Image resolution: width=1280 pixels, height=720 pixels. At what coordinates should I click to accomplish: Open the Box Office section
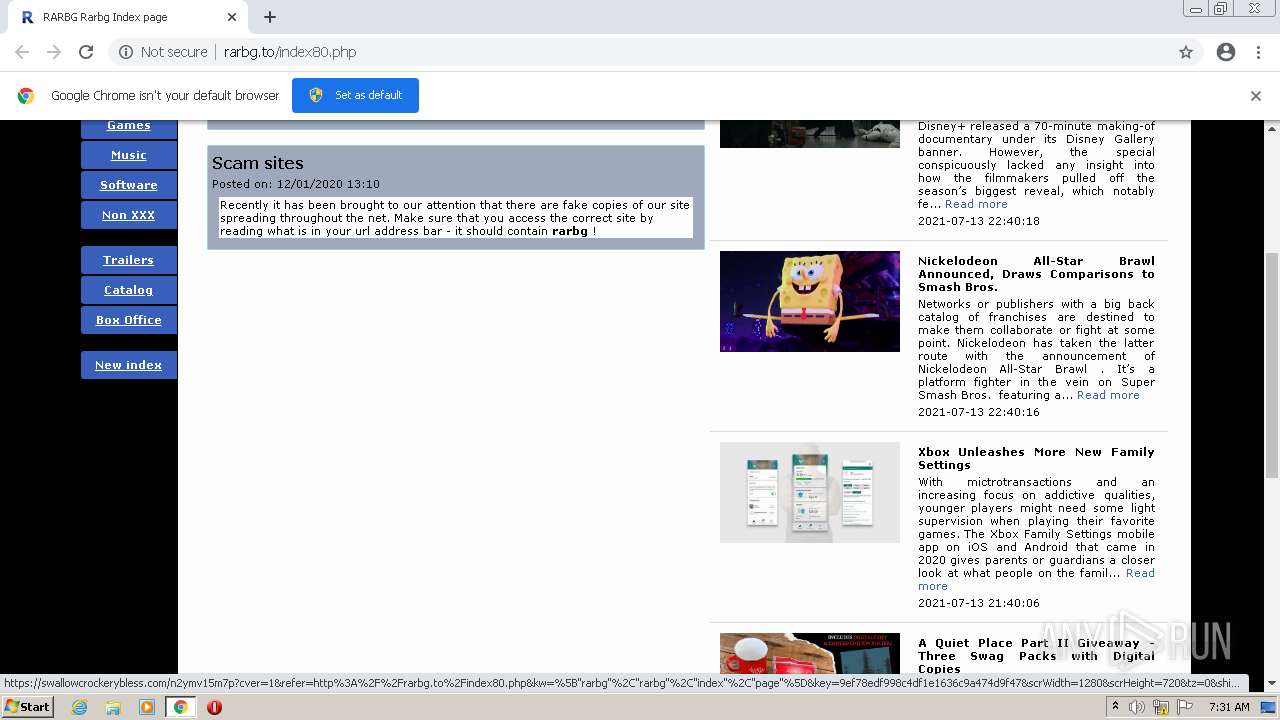click(129, 320)
